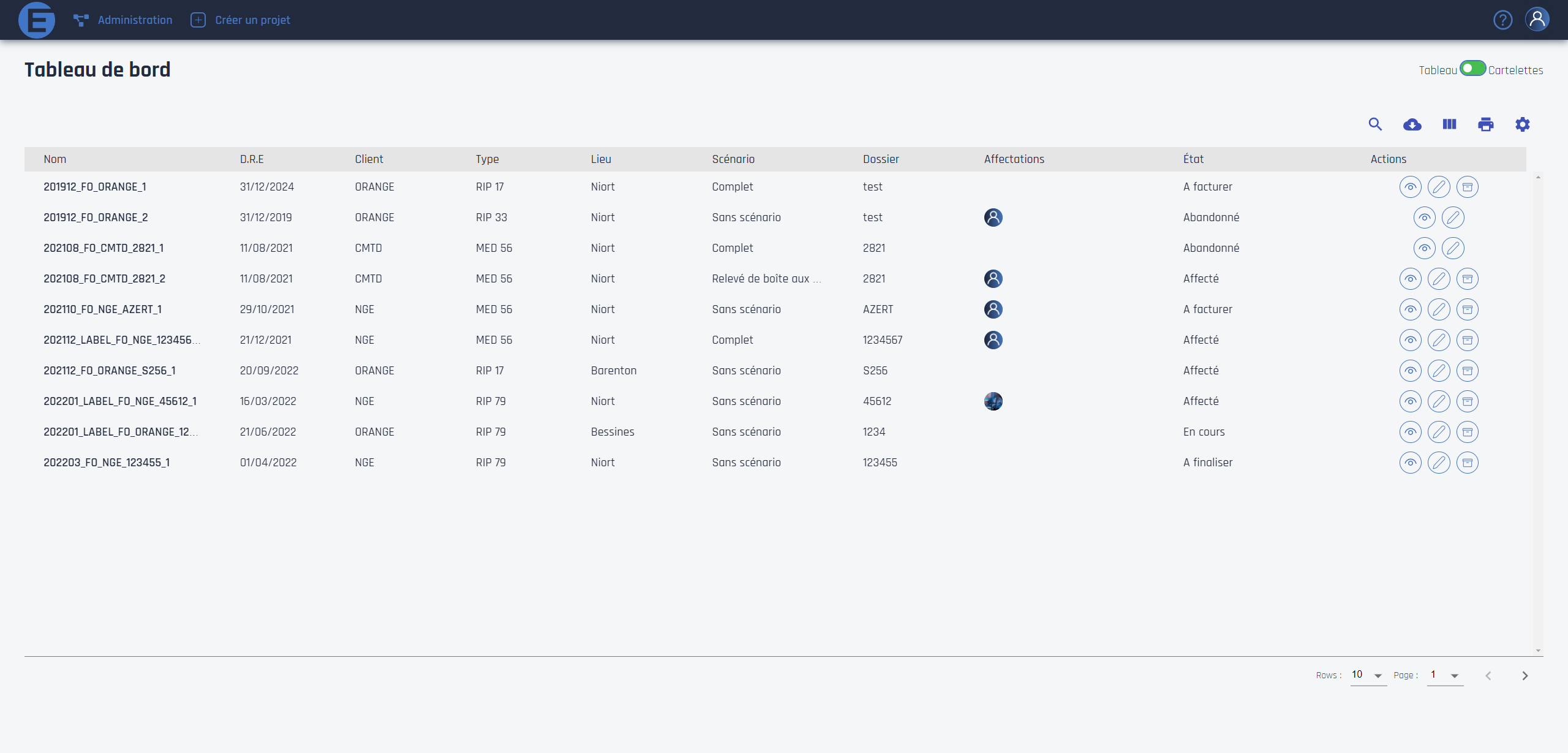Go to the next page arrow
The height and width of the screenshot is (753, 1568).
click(1525, 675)
